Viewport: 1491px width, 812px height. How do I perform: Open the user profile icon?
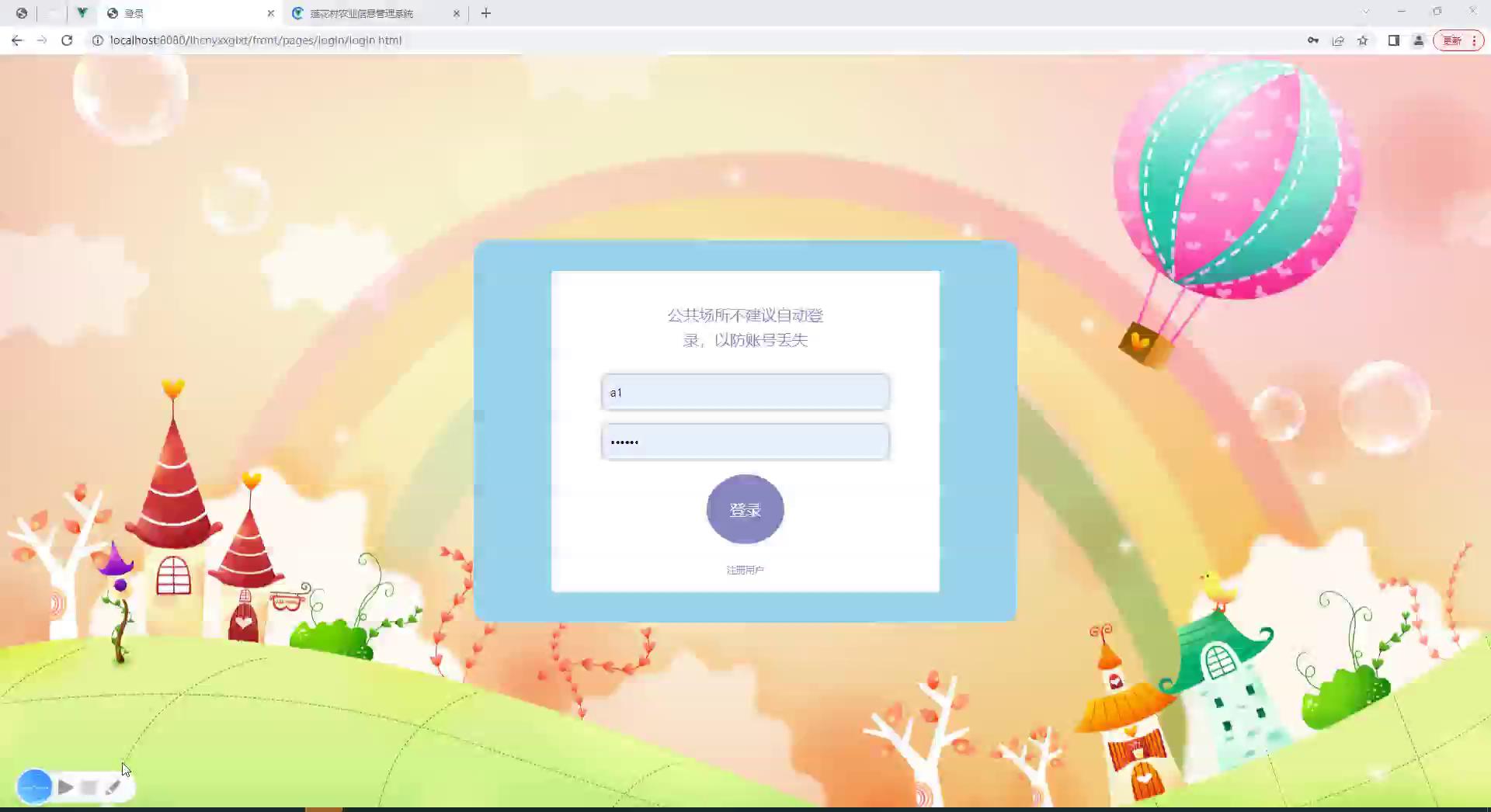(1419, 40)
